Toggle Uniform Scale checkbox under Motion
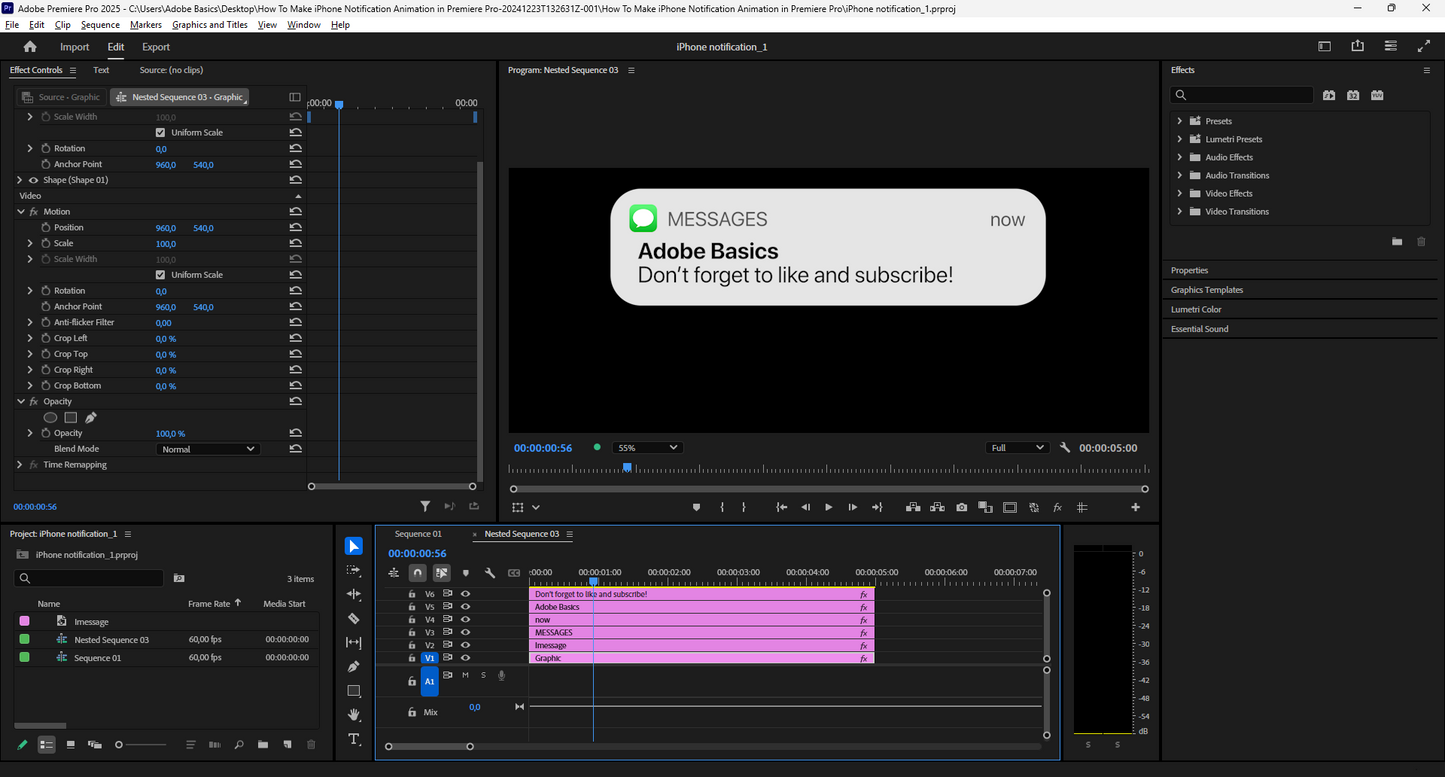The height and width of the screenshot is (777, 1445). 160,275
